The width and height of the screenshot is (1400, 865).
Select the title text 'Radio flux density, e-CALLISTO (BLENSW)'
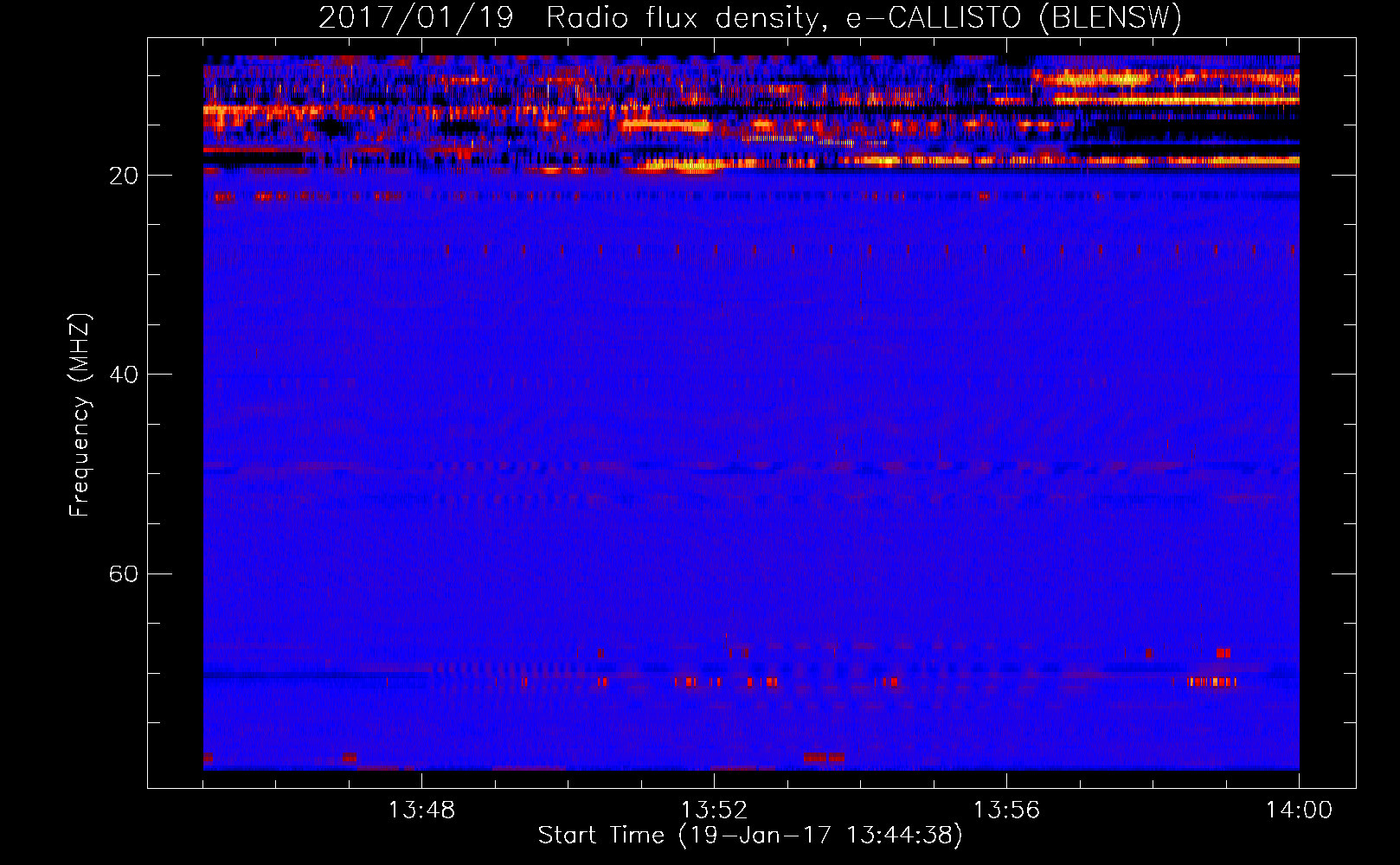[864, 17]
